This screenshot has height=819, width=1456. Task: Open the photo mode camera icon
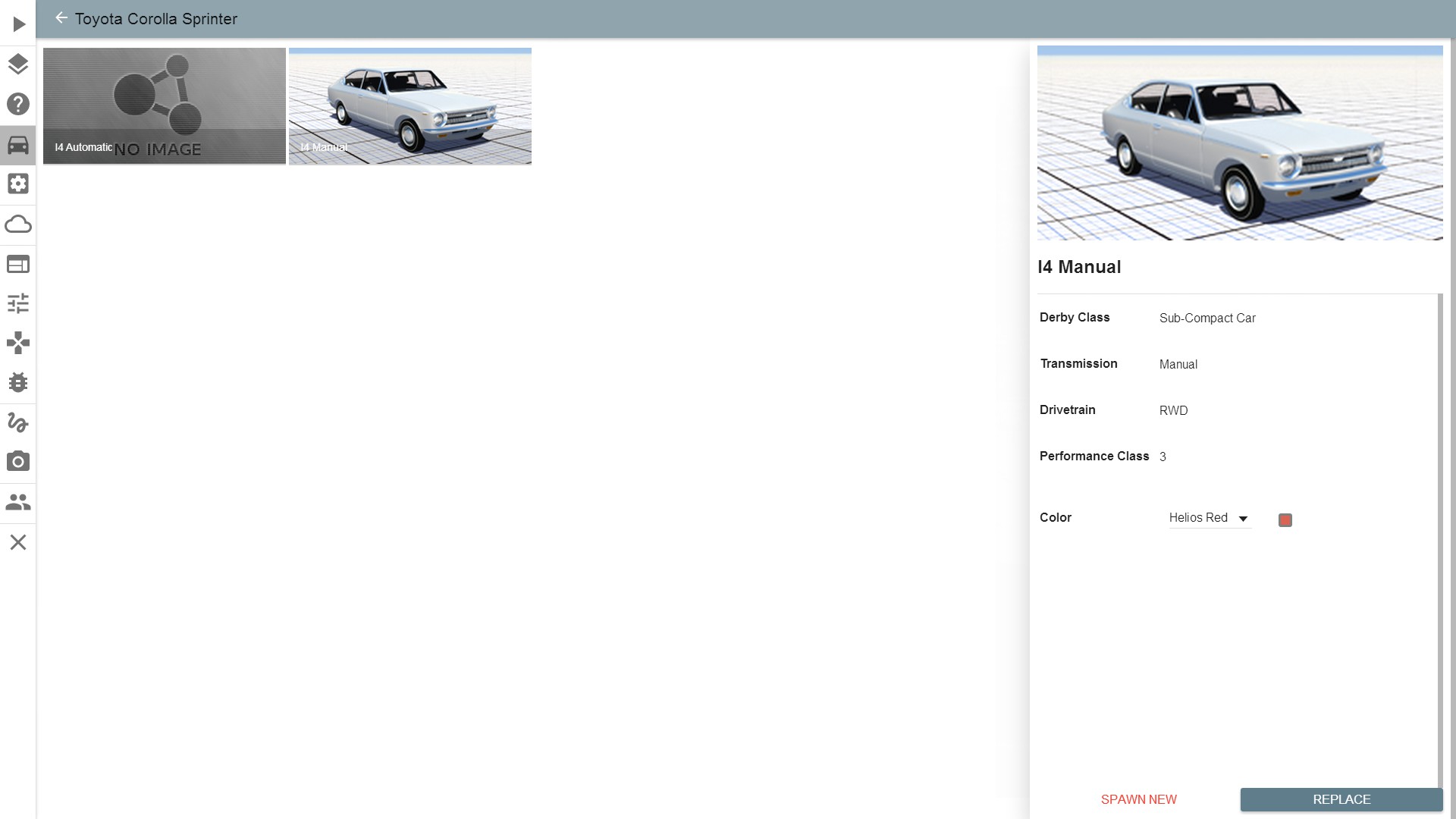coord(18,461)
